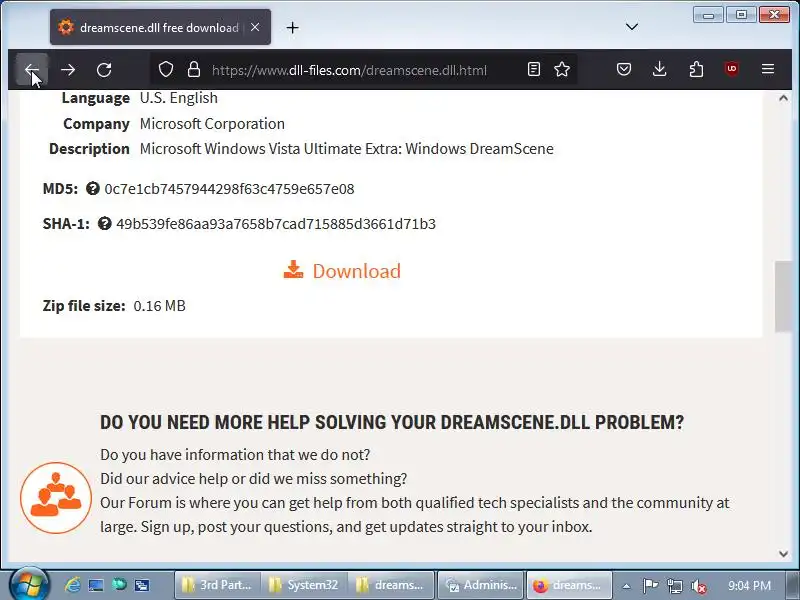
Task: Switch to the 3rd Part... taskbar window
Action: coord(218,585)
